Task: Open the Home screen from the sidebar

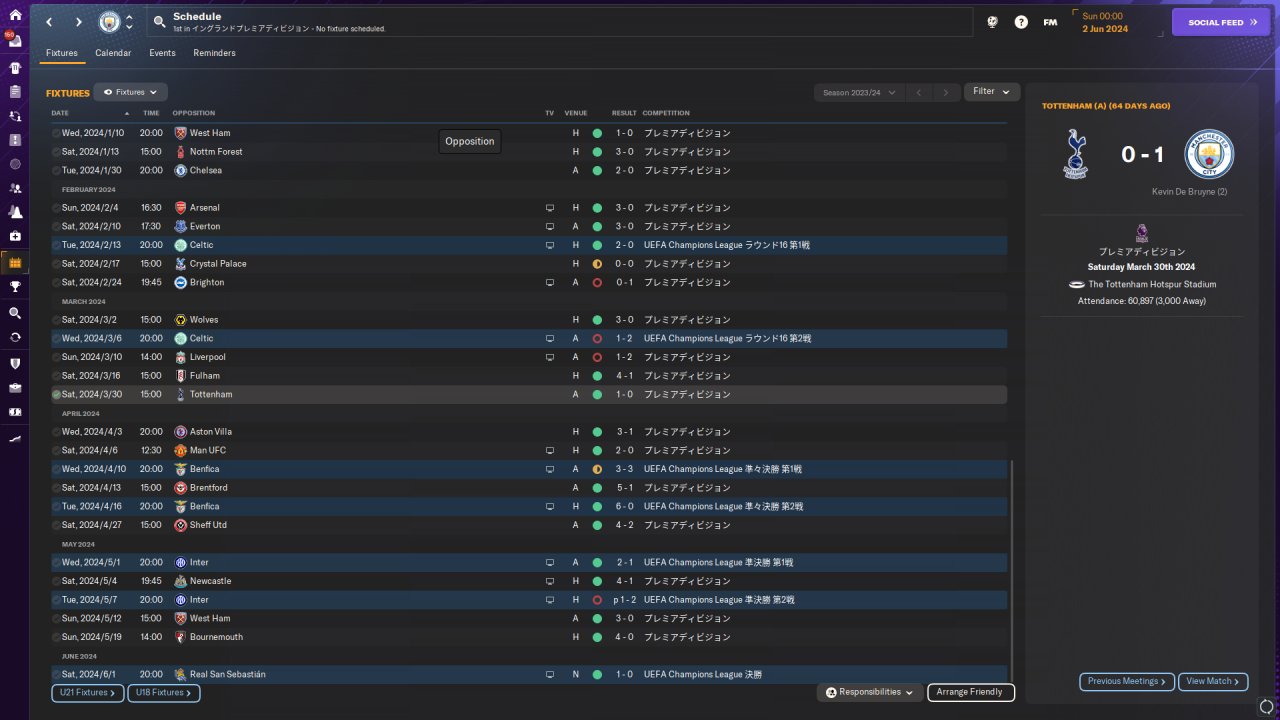Action: point(15,15)
